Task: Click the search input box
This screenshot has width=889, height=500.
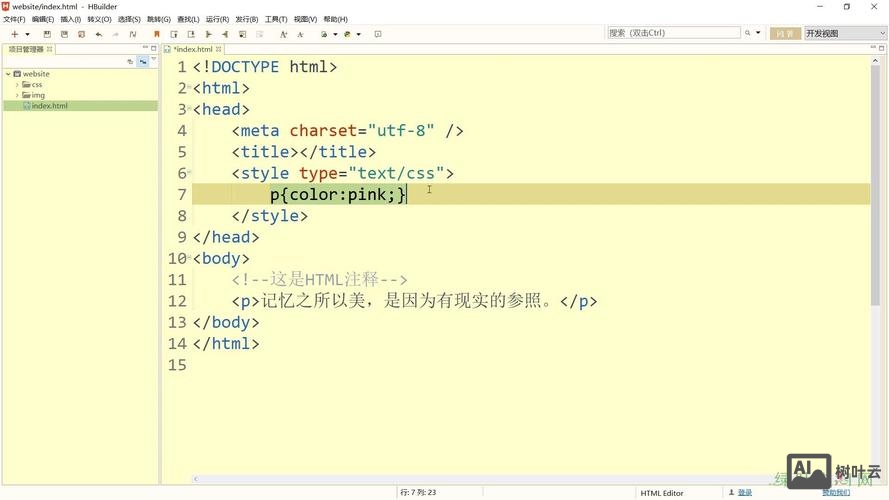Action: click(x=672, y=33)
